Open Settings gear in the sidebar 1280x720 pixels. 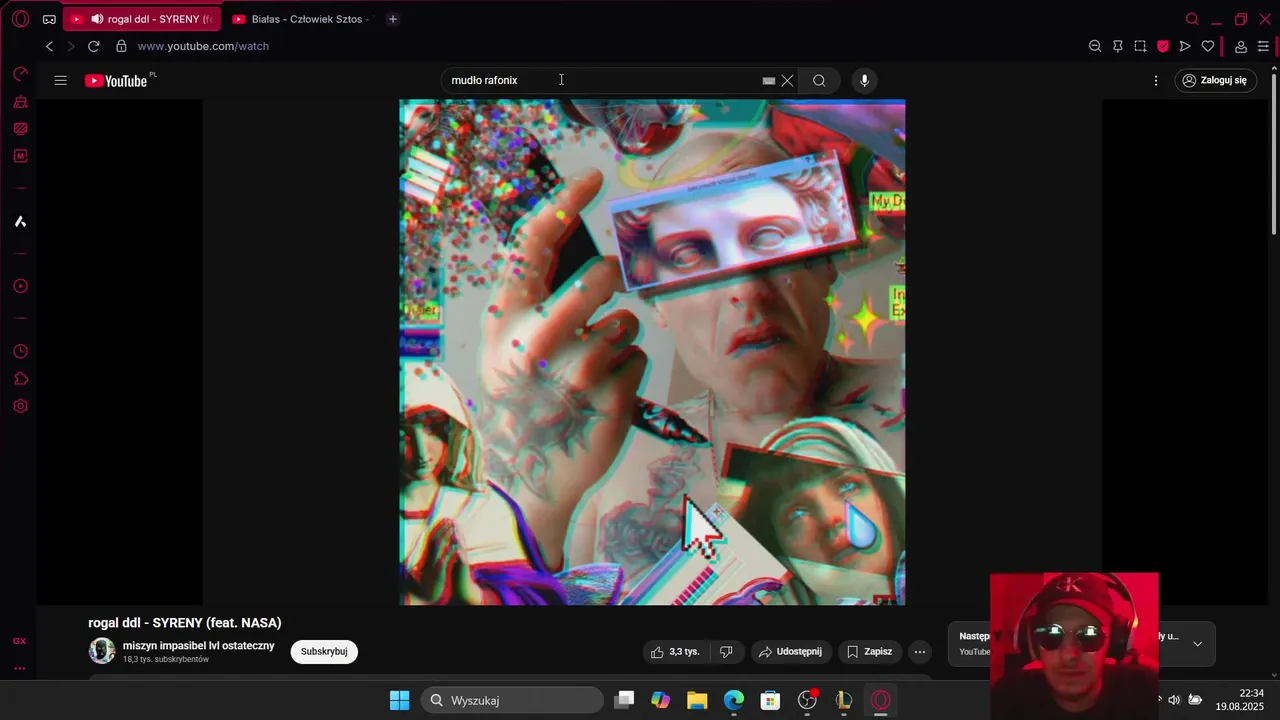pyautogui.click(x=20, y=406)
